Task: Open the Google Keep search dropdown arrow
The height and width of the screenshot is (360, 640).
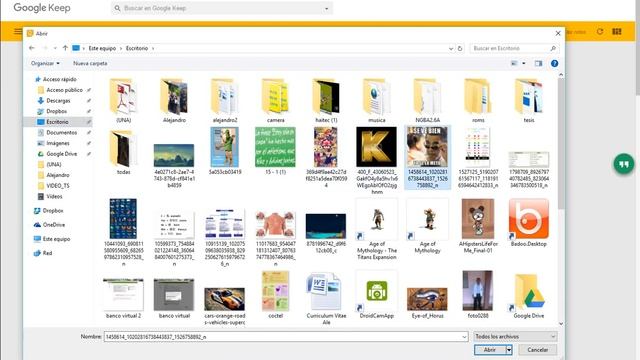Action: [327, 9]
